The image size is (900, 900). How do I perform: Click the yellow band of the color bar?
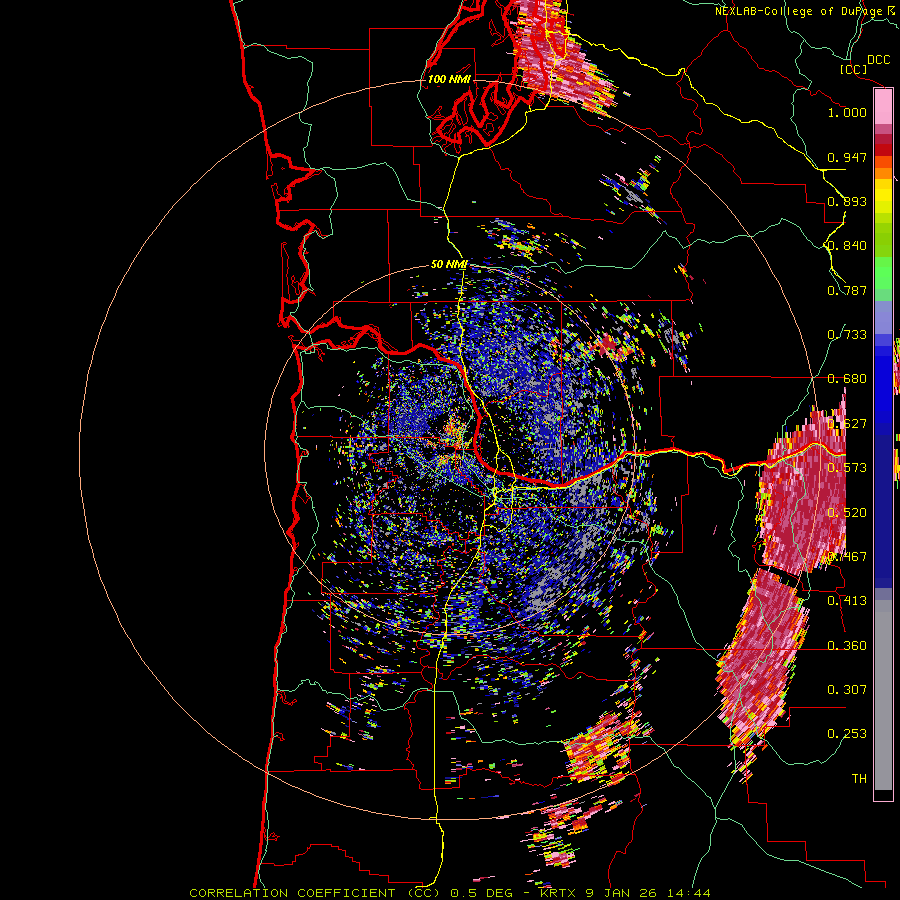click(x=883, y=196)
